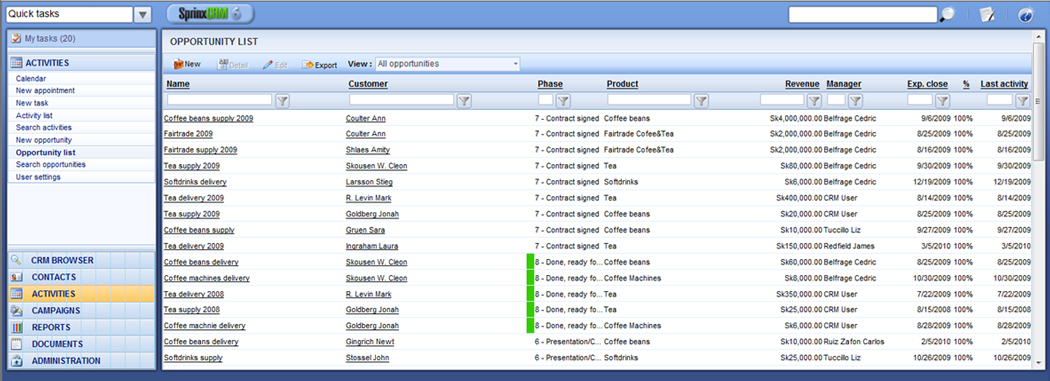
Task: Open the Quick tasks dropdown arrow
Action: (x=143, y=14)
